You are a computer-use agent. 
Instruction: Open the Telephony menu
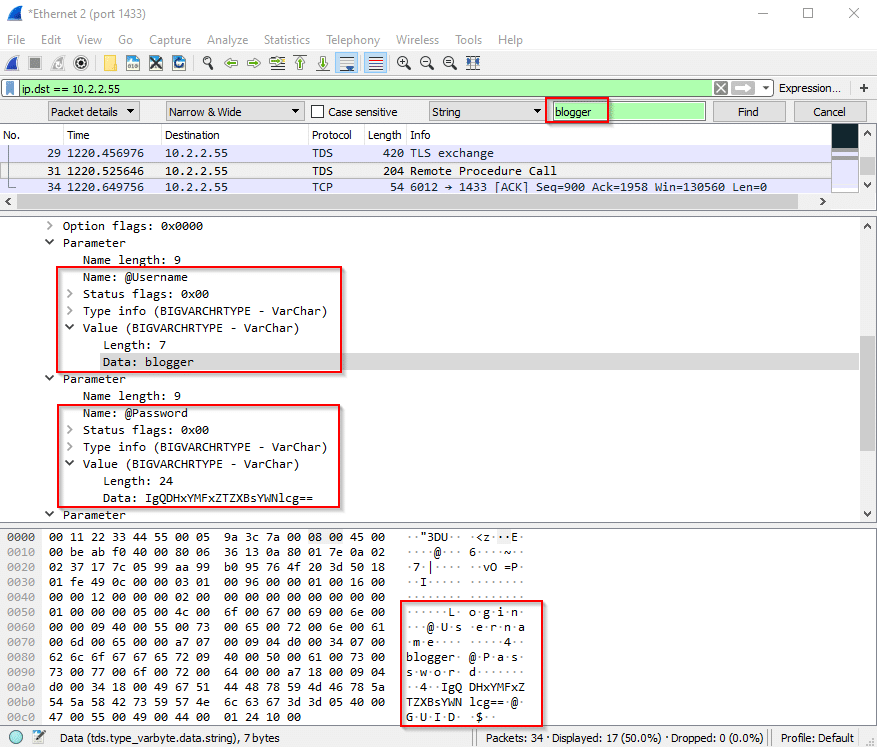[352, 40]
